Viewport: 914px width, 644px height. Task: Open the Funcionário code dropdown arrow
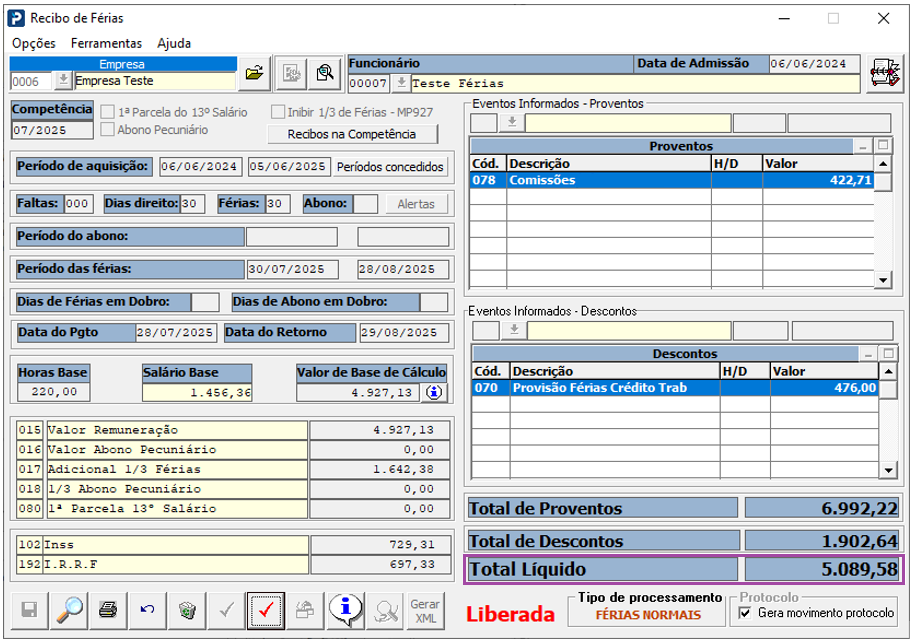401,83
